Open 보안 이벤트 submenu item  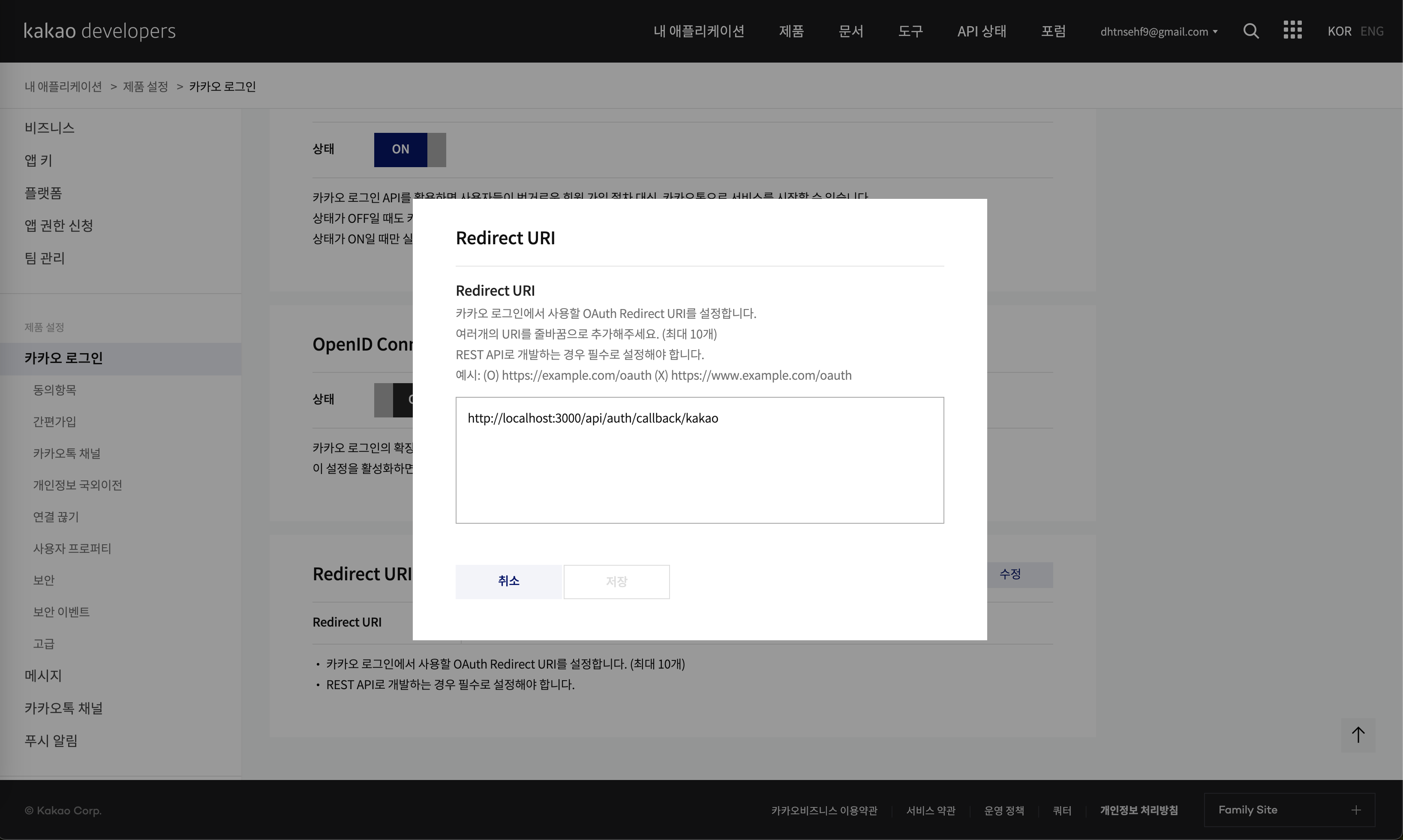61,612
